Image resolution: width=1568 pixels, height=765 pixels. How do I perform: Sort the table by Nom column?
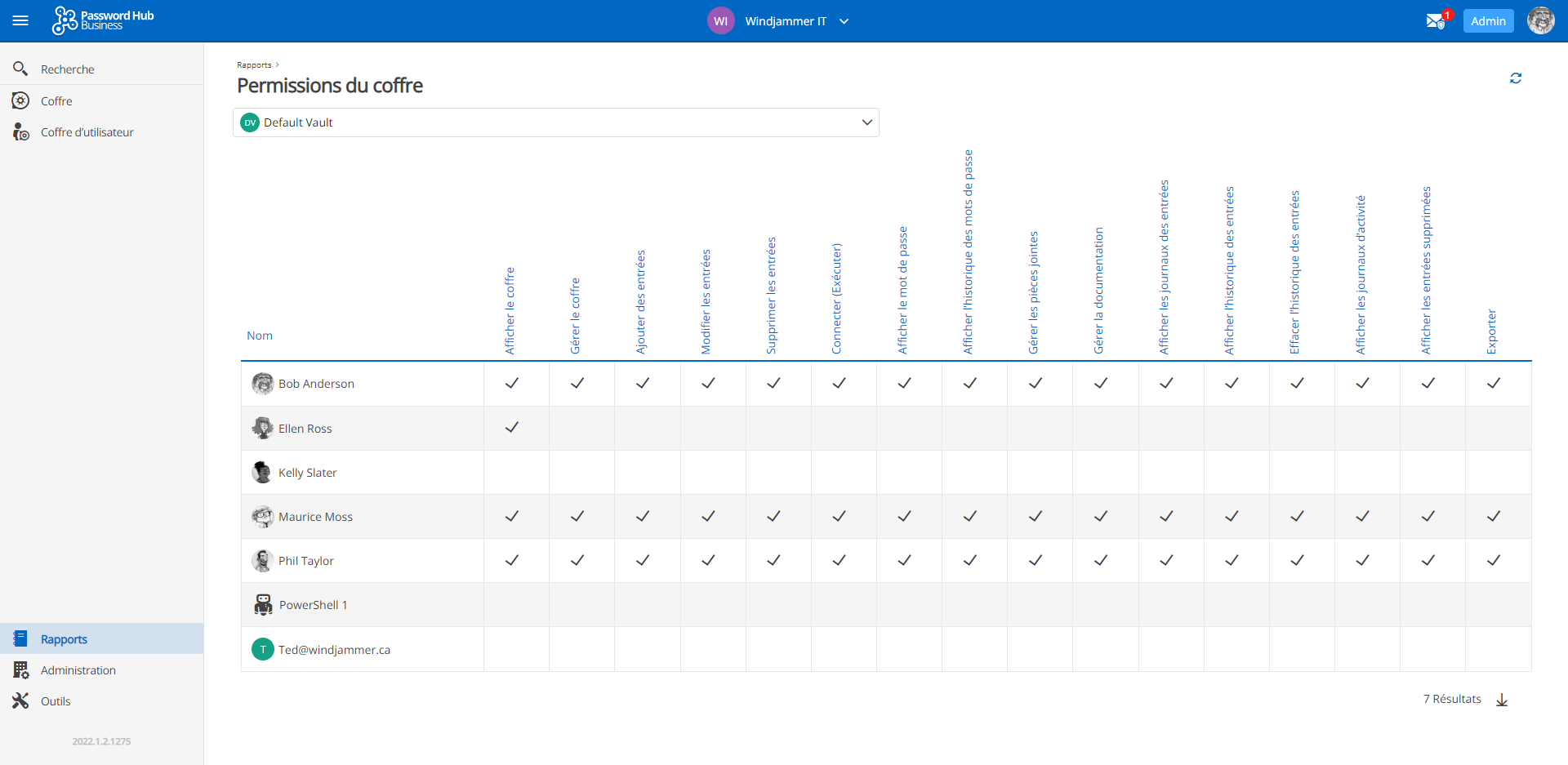(x=260, y=336)
